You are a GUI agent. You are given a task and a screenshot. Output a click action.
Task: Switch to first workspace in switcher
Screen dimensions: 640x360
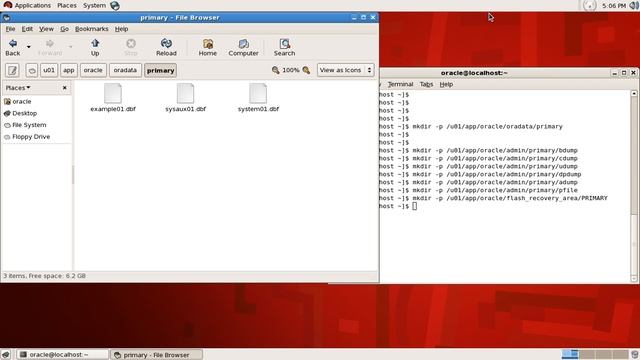570,354
